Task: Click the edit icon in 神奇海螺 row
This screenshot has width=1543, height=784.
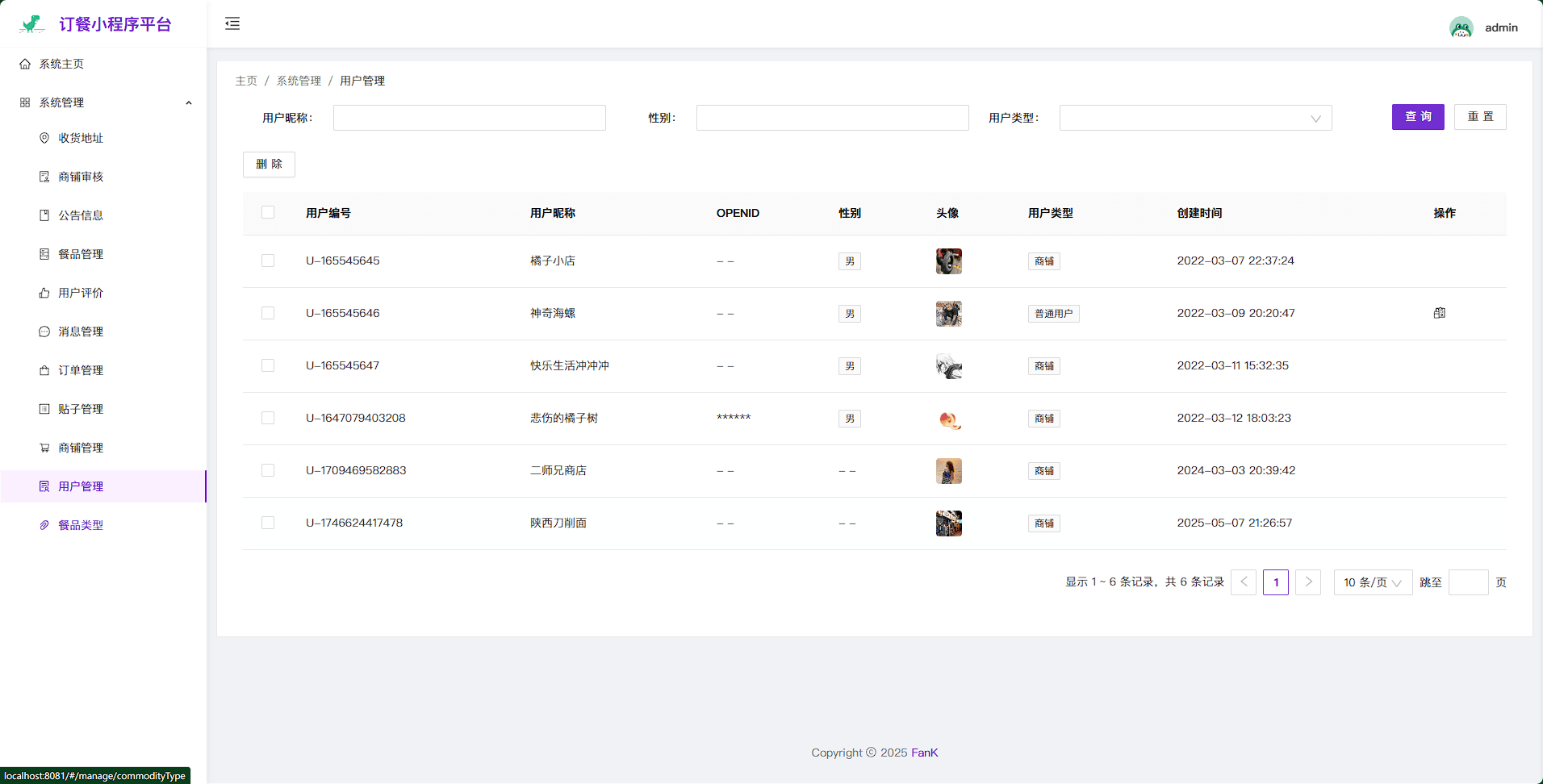Action: click(x=1439, y=313)
